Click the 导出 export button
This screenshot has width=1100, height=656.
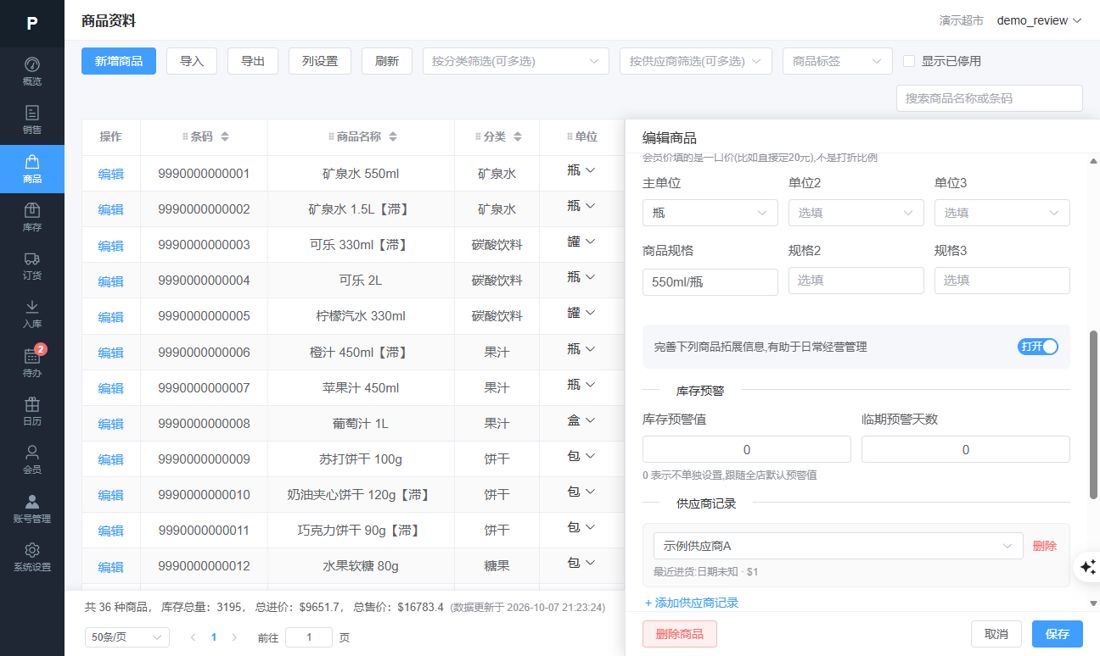(253, 61)
